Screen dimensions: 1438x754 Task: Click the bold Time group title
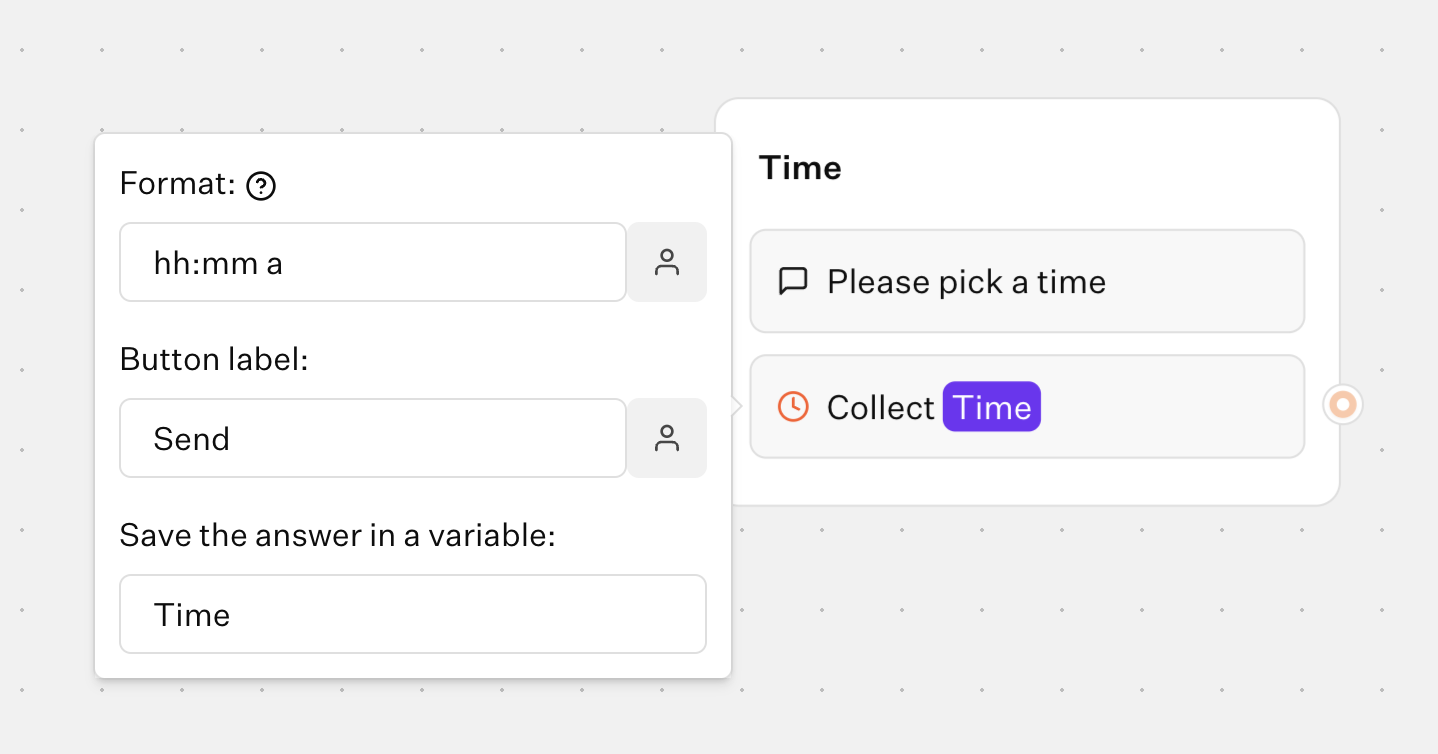(800, 168)
